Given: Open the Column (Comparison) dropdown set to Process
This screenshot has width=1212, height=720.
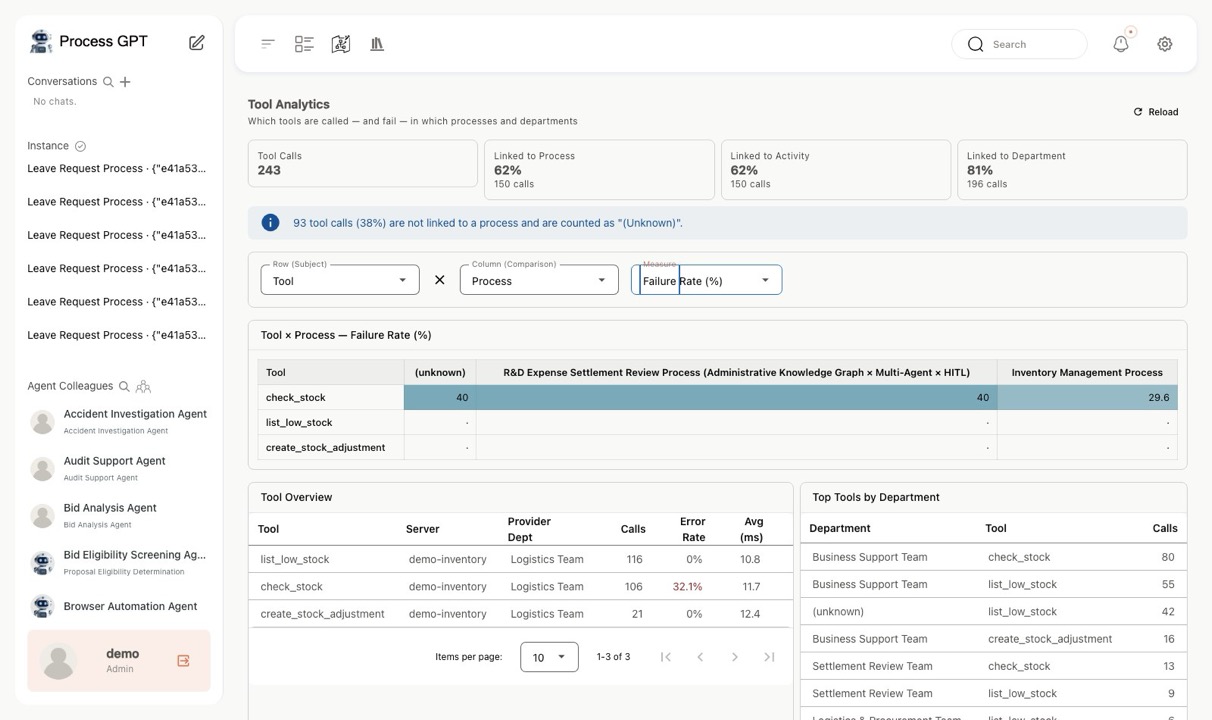Looking at the screenshot, I should (x=539, y=280).
